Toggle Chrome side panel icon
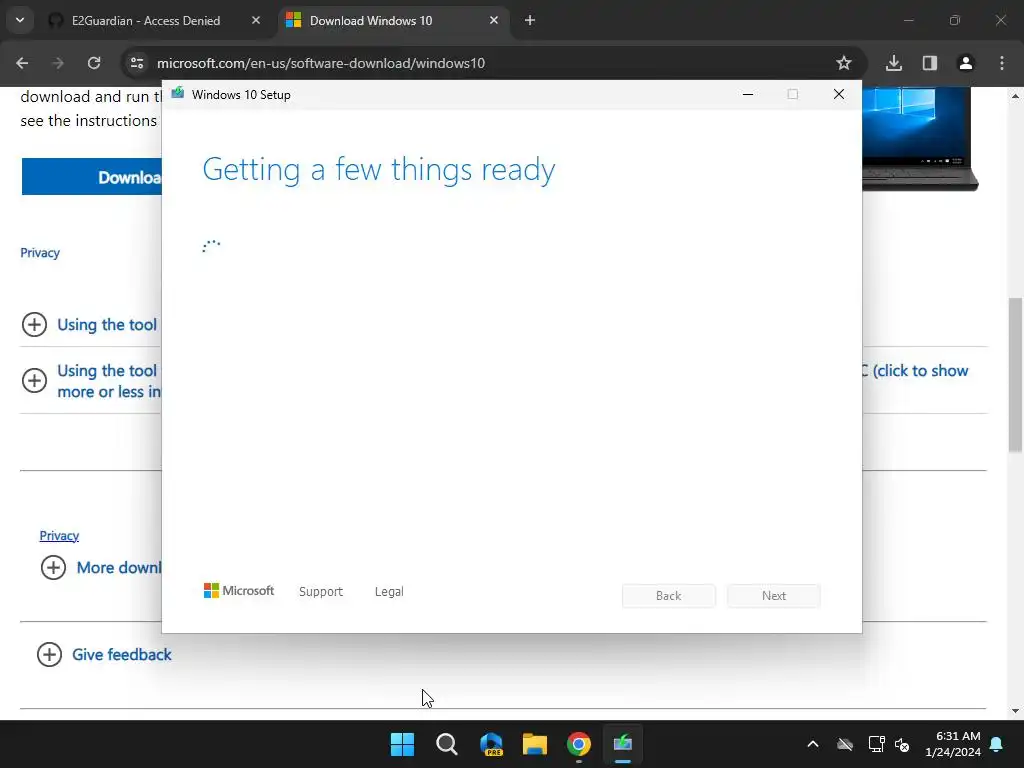The width and height of the screenshot is (1024, 768). click(x=930, y=63)
